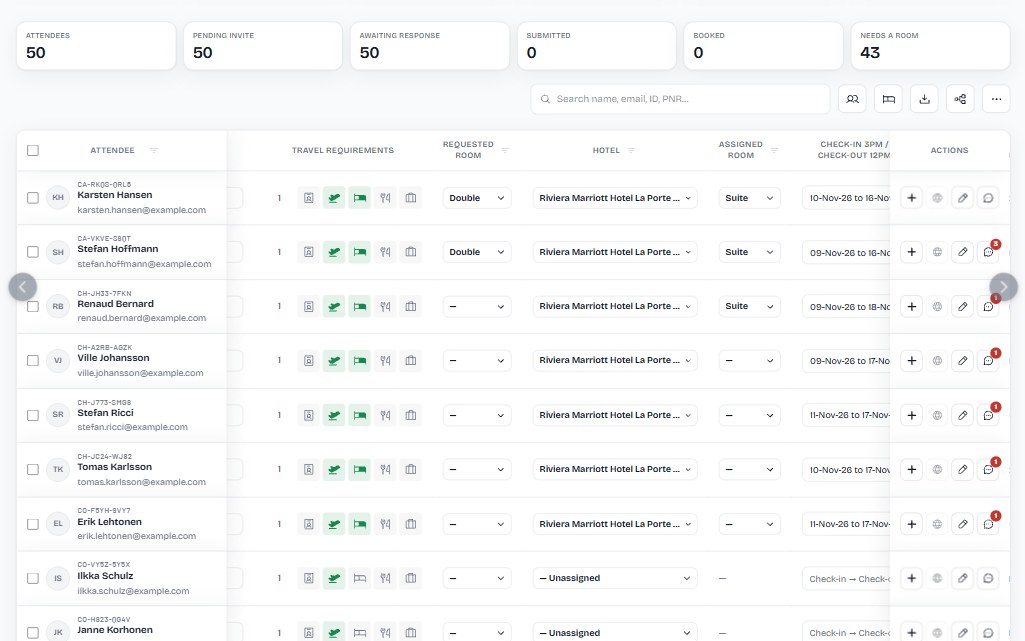Open Stefan Ricci's check-in date range
The width and height of the screenshot is (1025, 641).
click(x=846, y=415)
